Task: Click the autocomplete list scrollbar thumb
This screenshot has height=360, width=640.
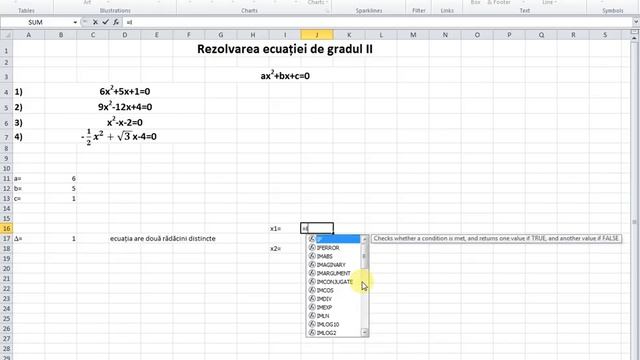Action: (x=364, y=256)
